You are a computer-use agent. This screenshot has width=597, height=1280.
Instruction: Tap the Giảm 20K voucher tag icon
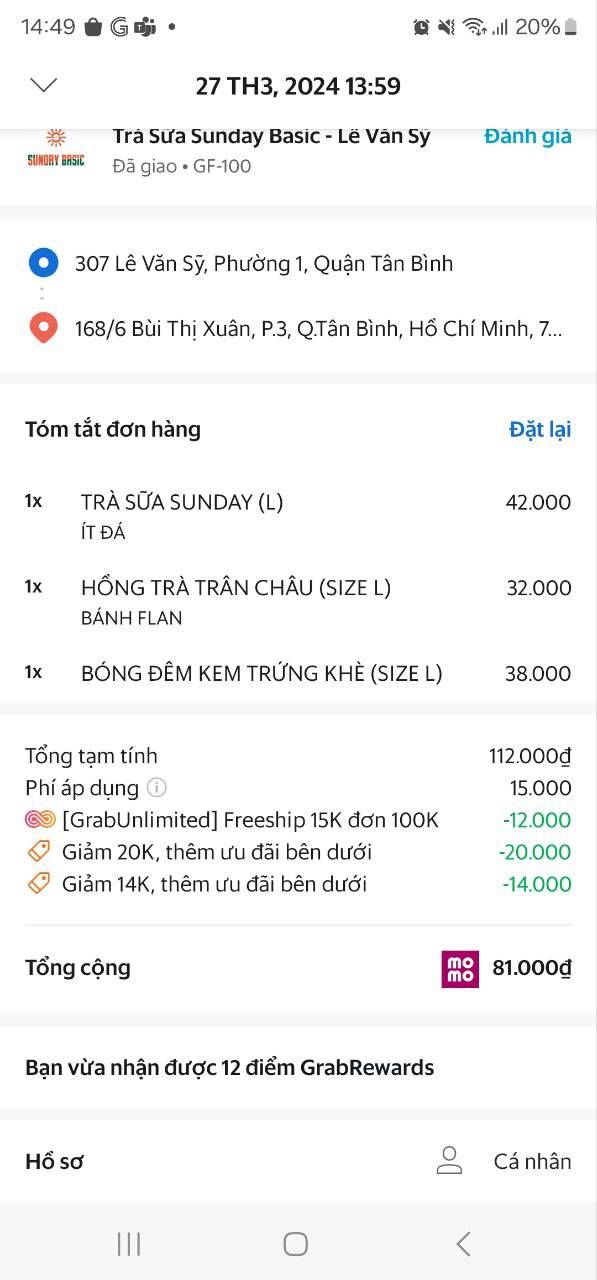click(x=38, y=852)
